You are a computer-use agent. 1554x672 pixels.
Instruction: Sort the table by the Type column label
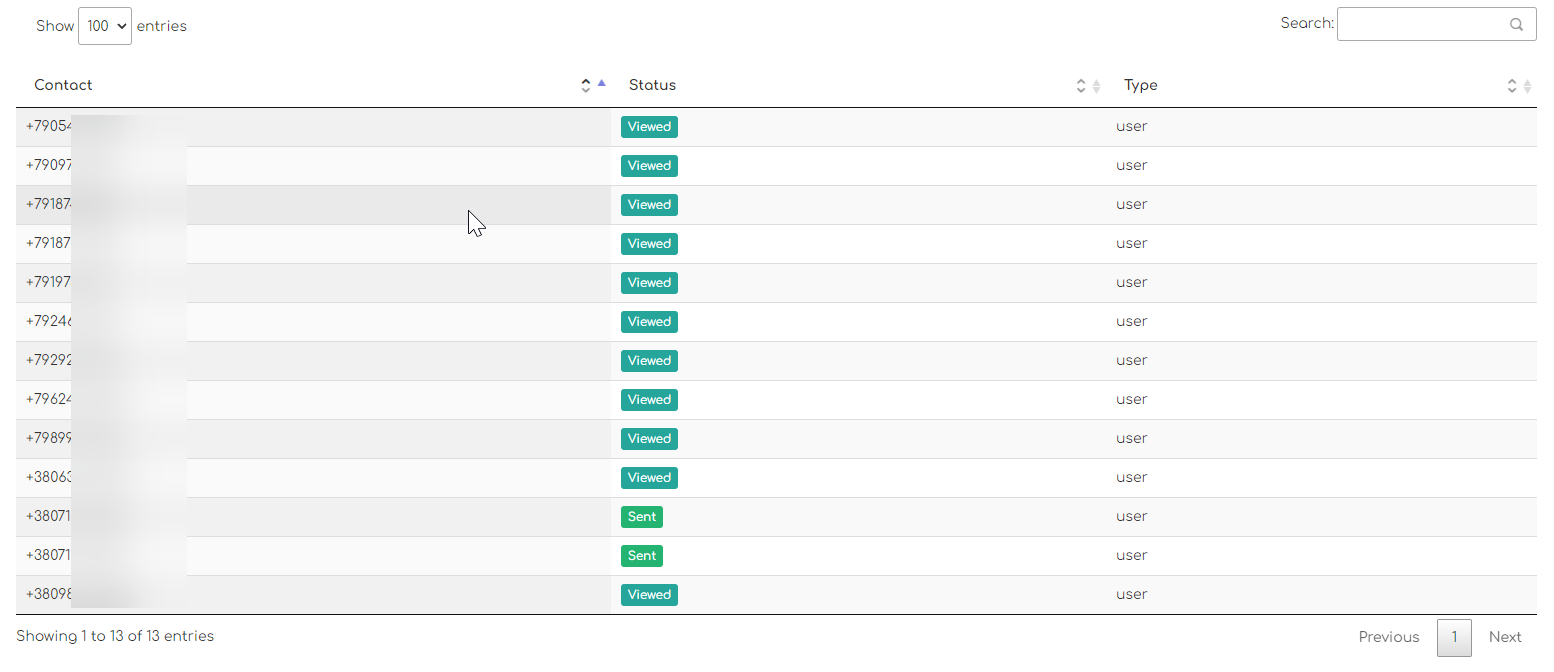[1140, 85]
